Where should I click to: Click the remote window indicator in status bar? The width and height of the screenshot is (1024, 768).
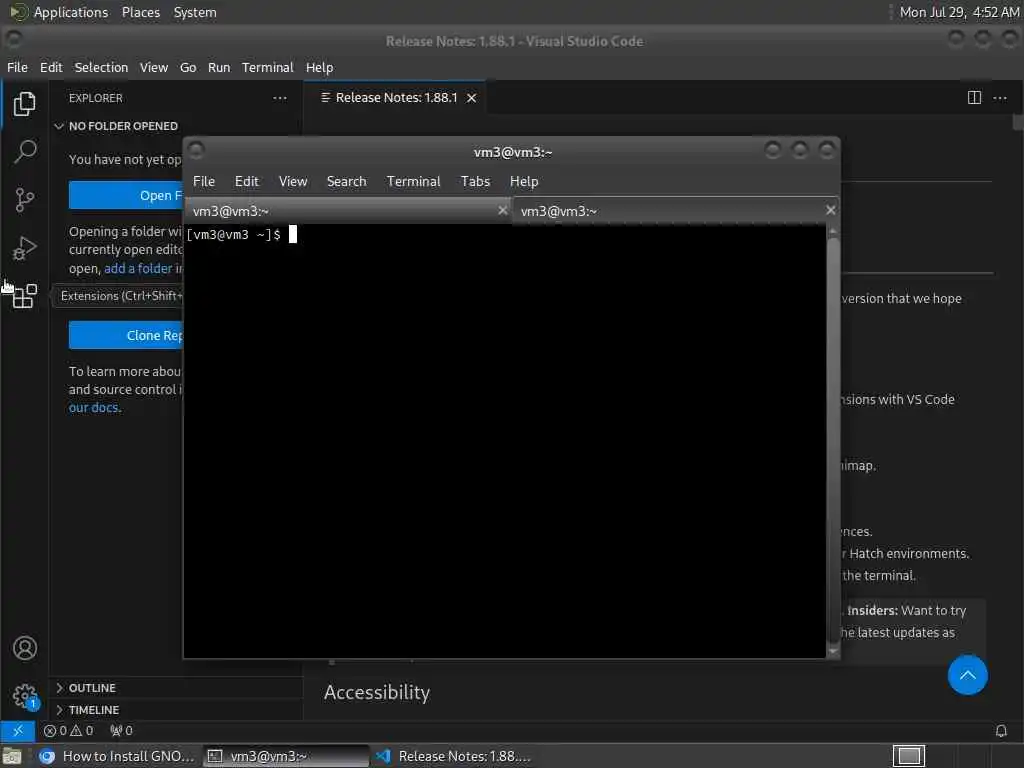(18, 731)
